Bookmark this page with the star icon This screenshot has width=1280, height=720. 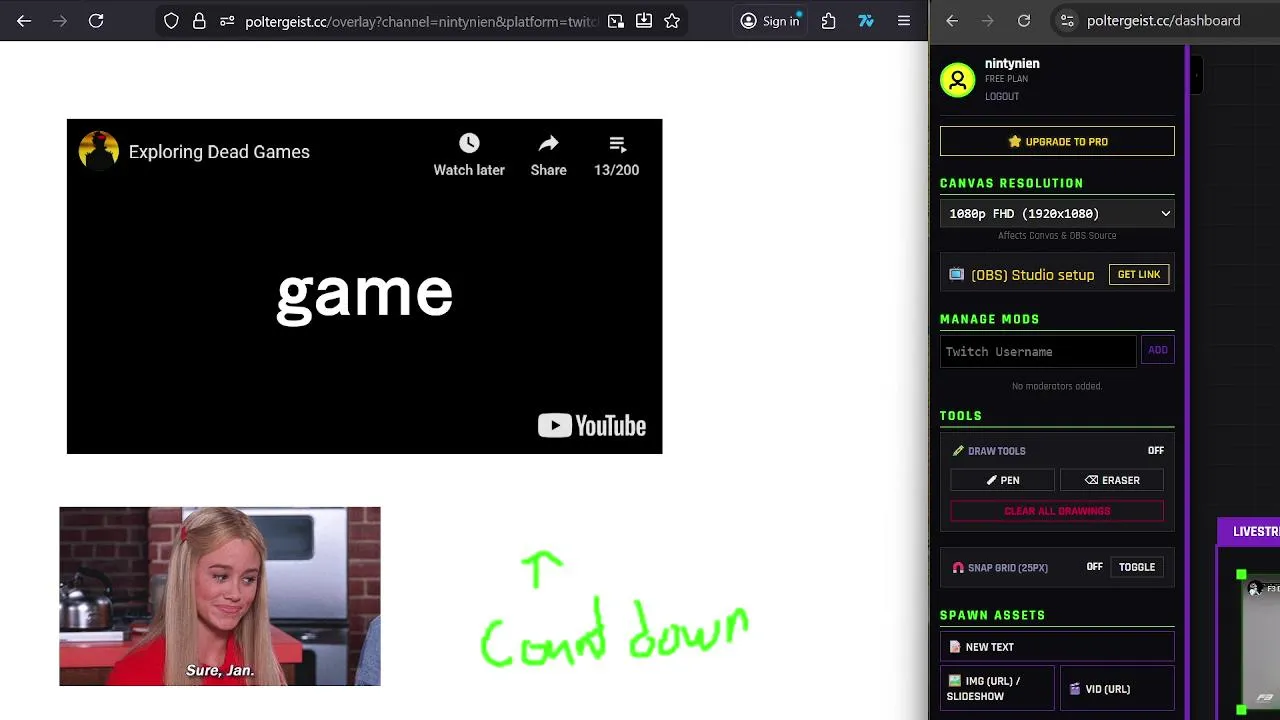pos(672,20)
